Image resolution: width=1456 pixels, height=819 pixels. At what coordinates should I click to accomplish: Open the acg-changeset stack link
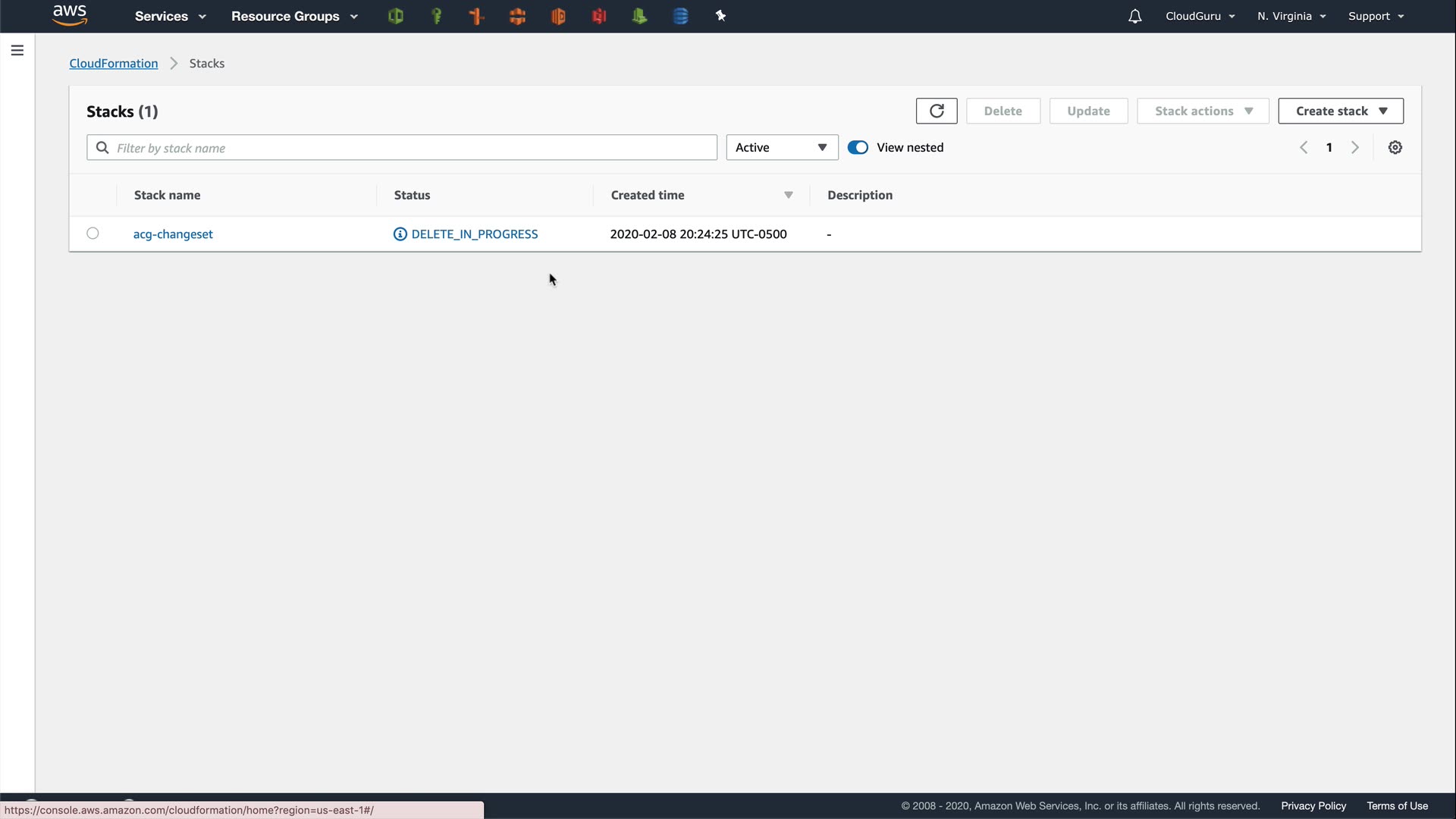tap(173, 234)
